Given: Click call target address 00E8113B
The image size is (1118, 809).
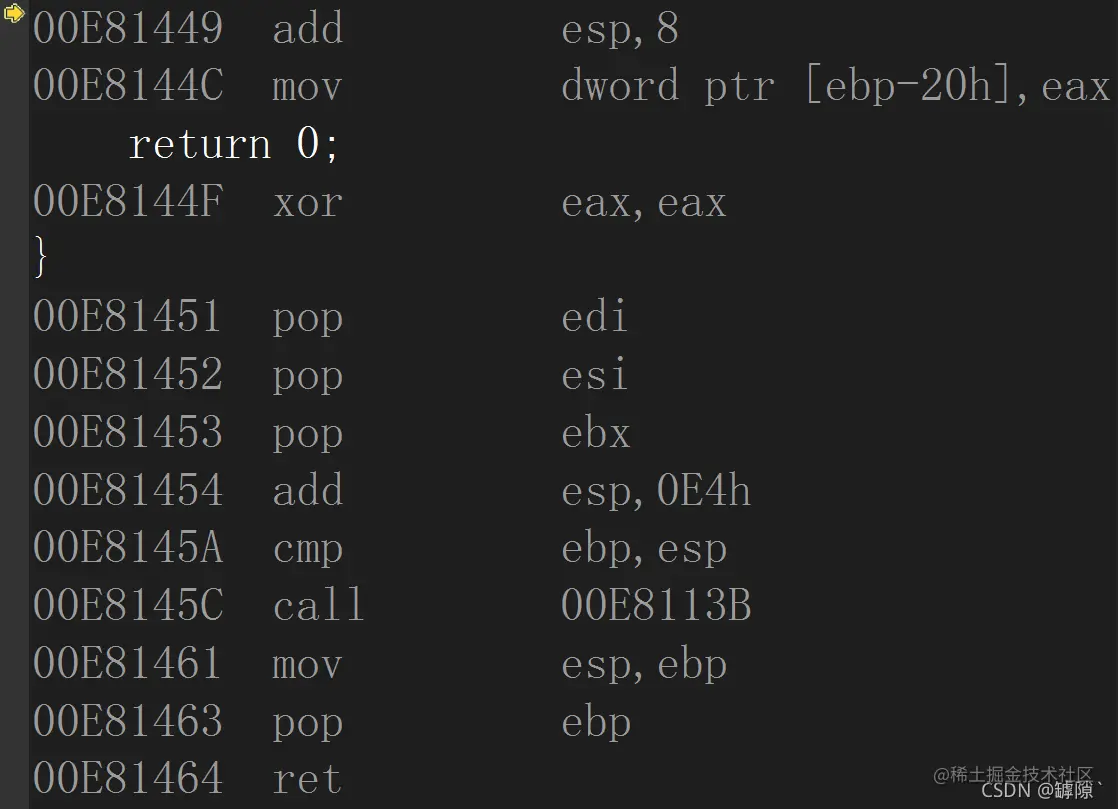Looking at the screenshot, I should (656, 605).
